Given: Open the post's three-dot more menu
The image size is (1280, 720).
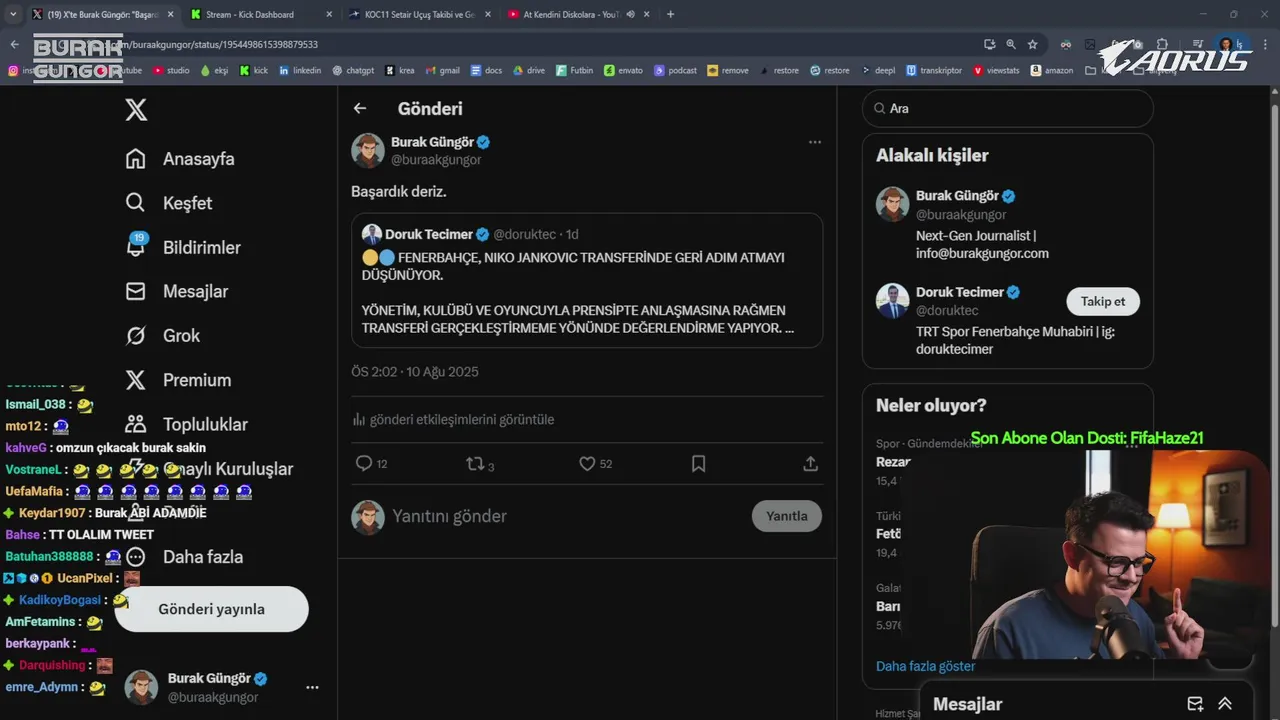Looking at the screenshot, I should tap(814, 142).
